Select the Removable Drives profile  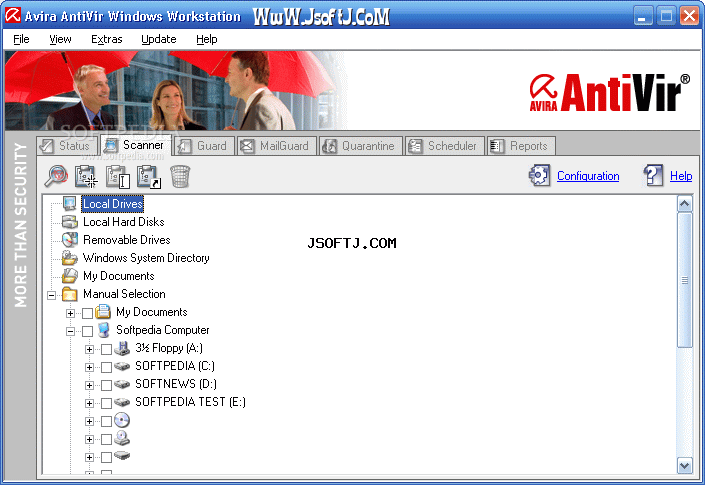pyautogui.click(x=127, y=240)
